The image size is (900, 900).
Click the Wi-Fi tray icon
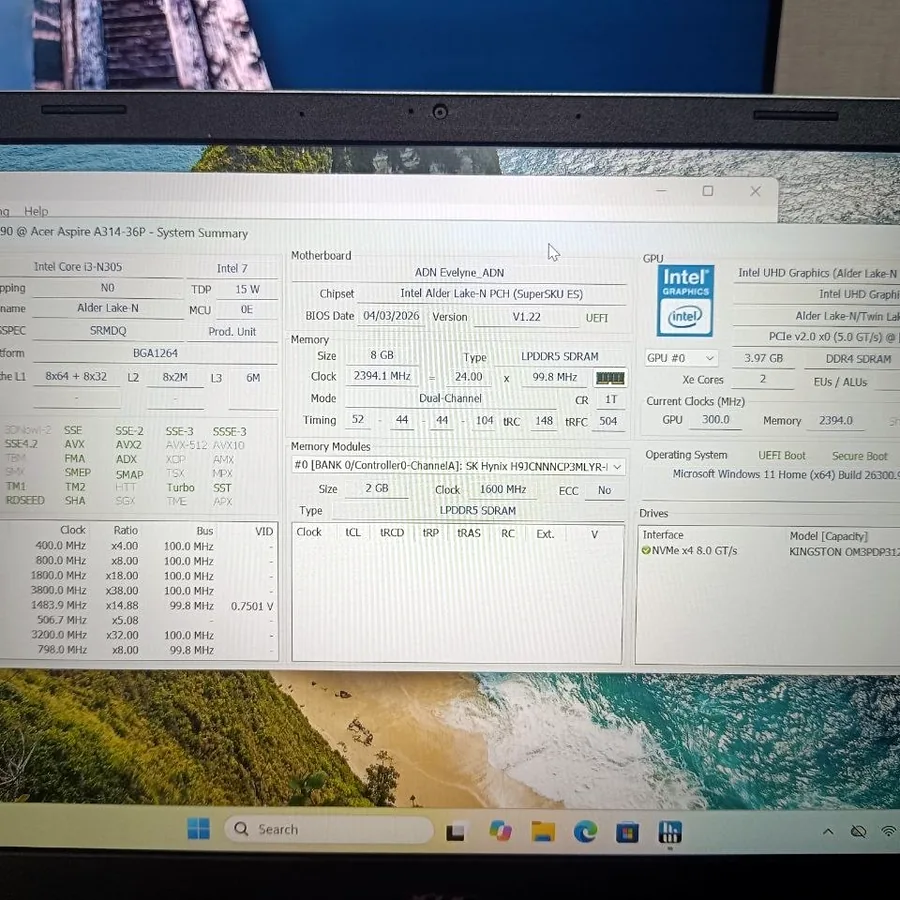tap(889, 831)
